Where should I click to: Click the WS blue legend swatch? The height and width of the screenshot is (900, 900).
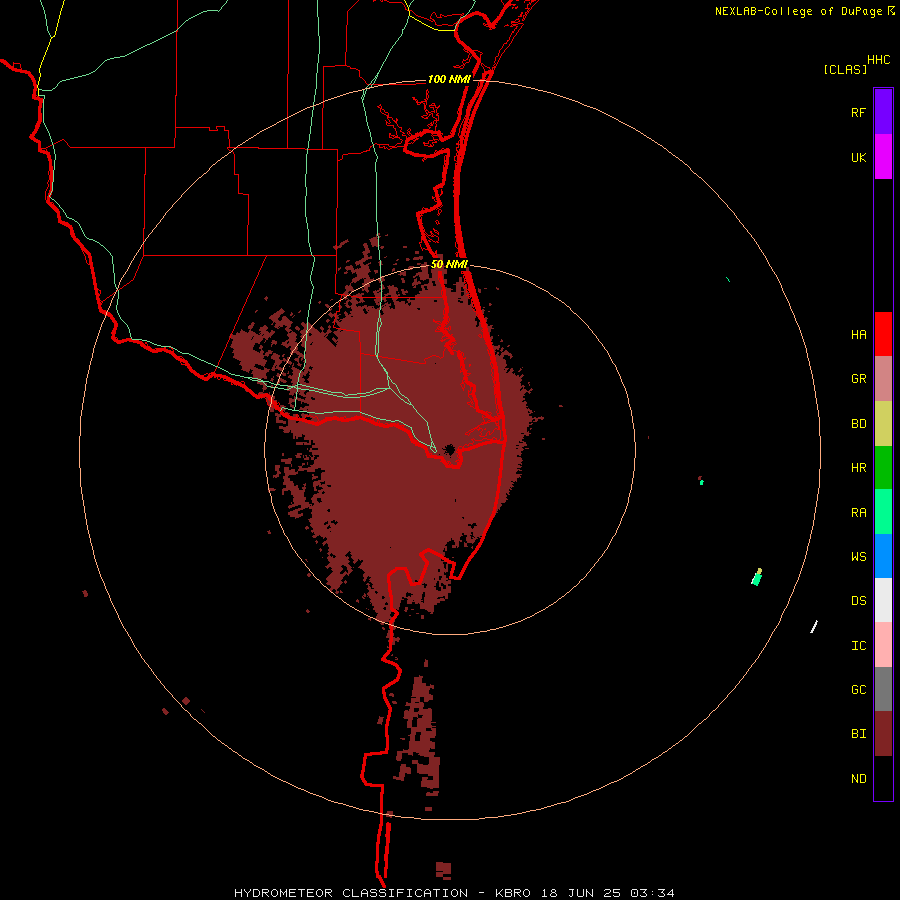coord(883,556)
